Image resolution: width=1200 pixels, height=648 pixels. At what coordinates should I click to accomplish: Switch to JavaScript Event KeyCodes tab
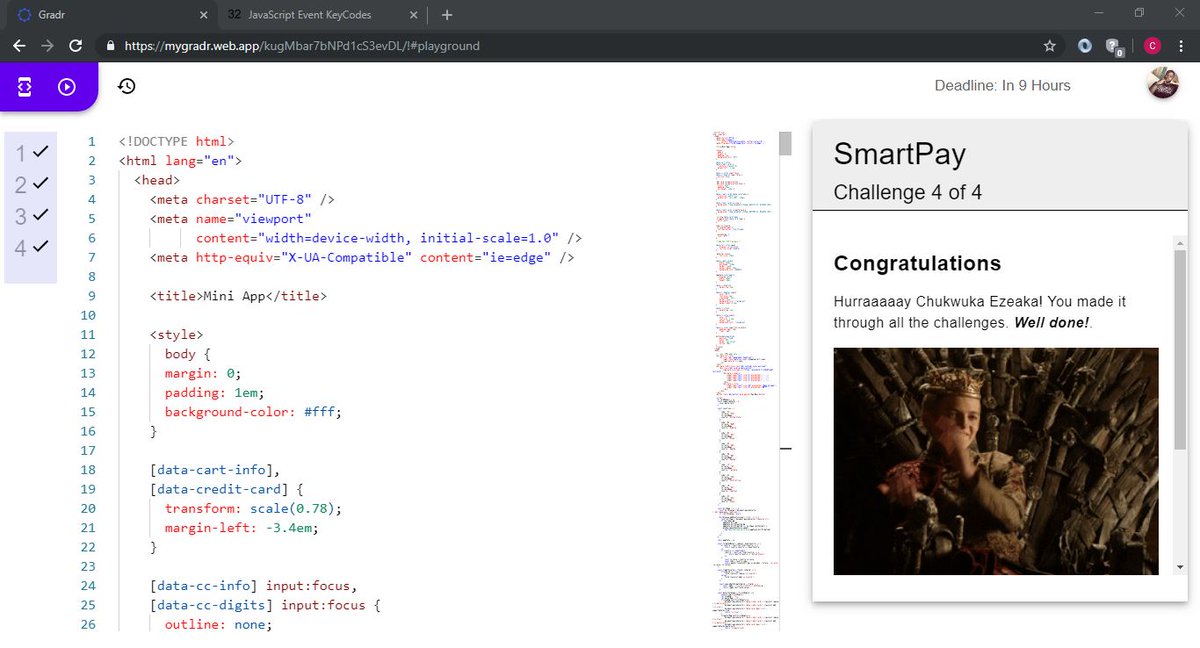coord(311,15)
